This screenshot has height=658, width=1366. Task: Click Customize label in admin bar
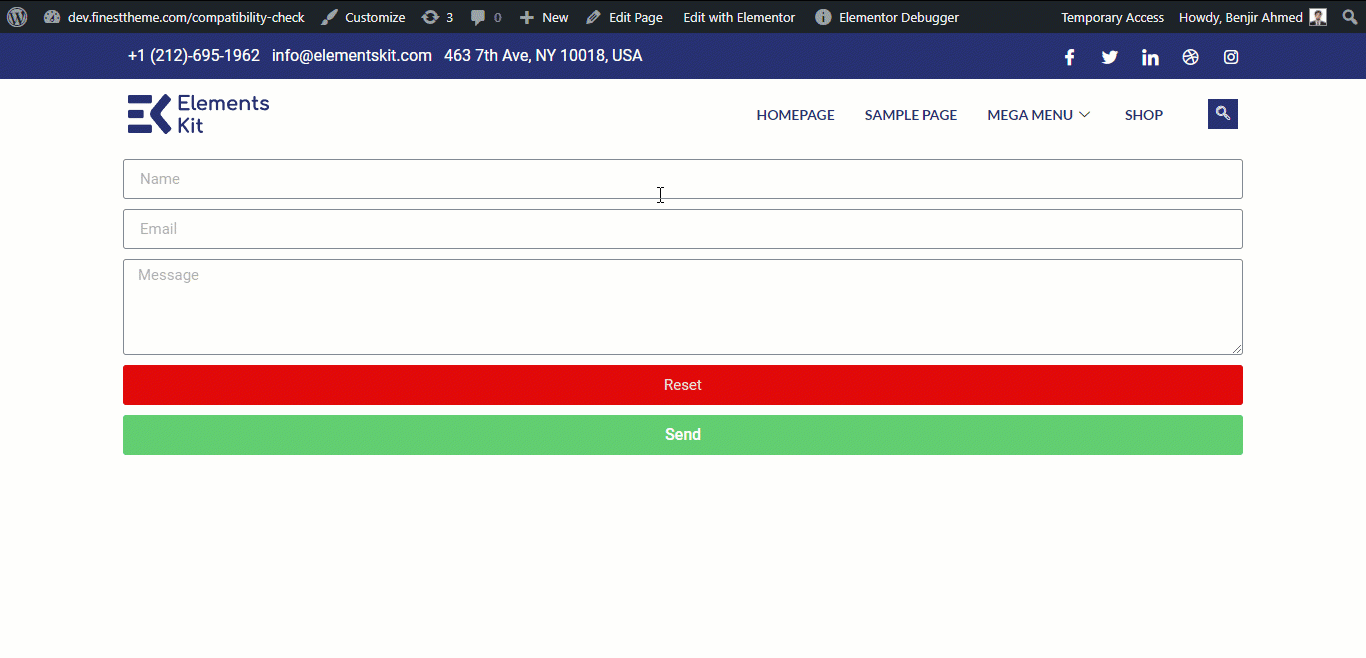pos(375,17)
